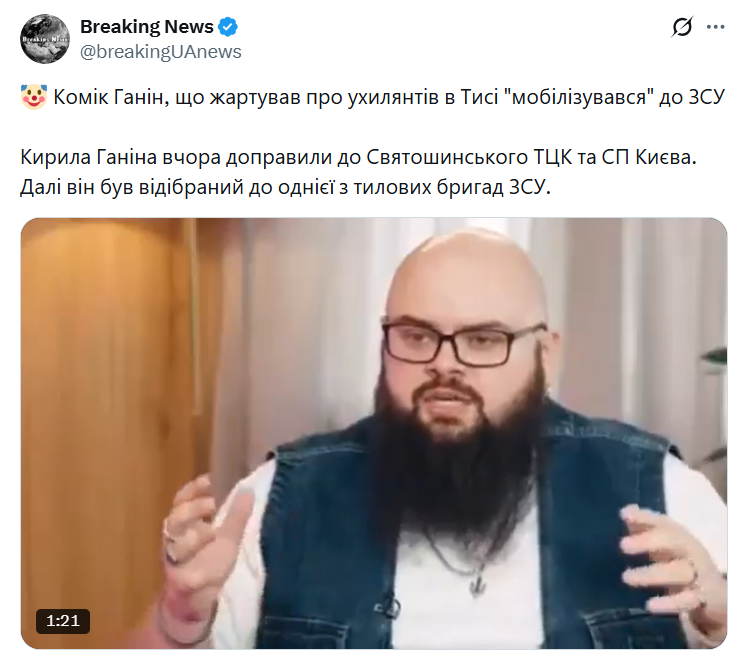
Task: Play the embedded video
Action: click(373, 433)
